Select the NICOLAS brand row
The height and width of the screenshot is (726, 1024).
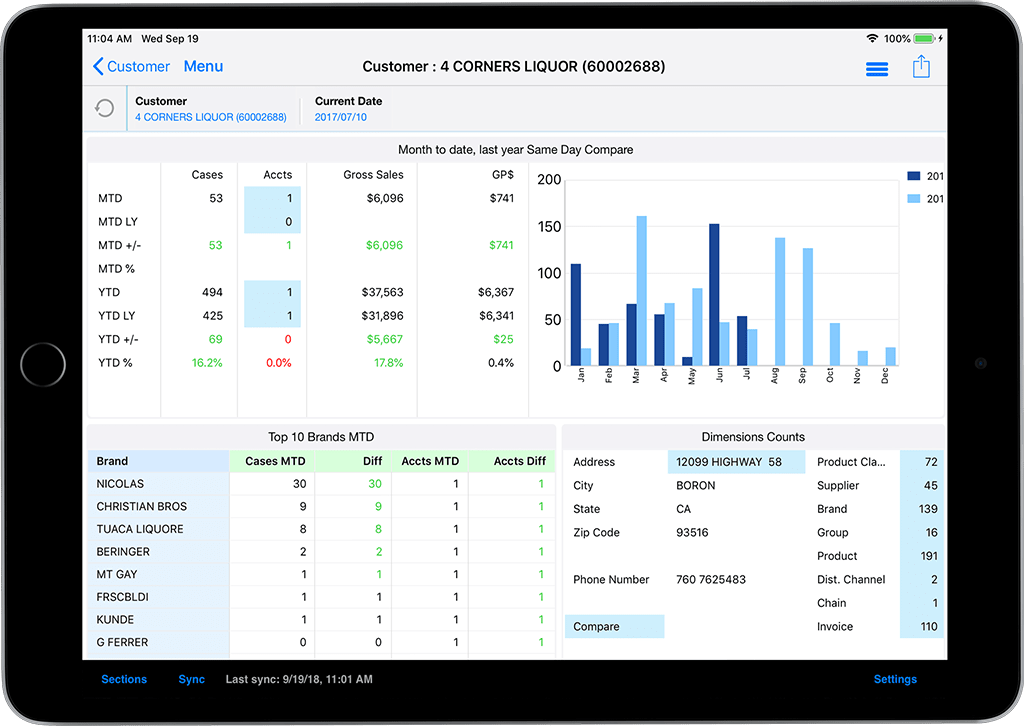point(158,484)
